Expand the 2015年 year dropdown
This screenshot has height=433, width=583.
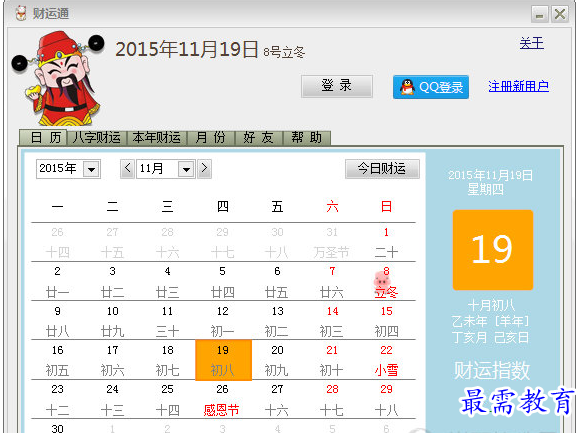92,169
